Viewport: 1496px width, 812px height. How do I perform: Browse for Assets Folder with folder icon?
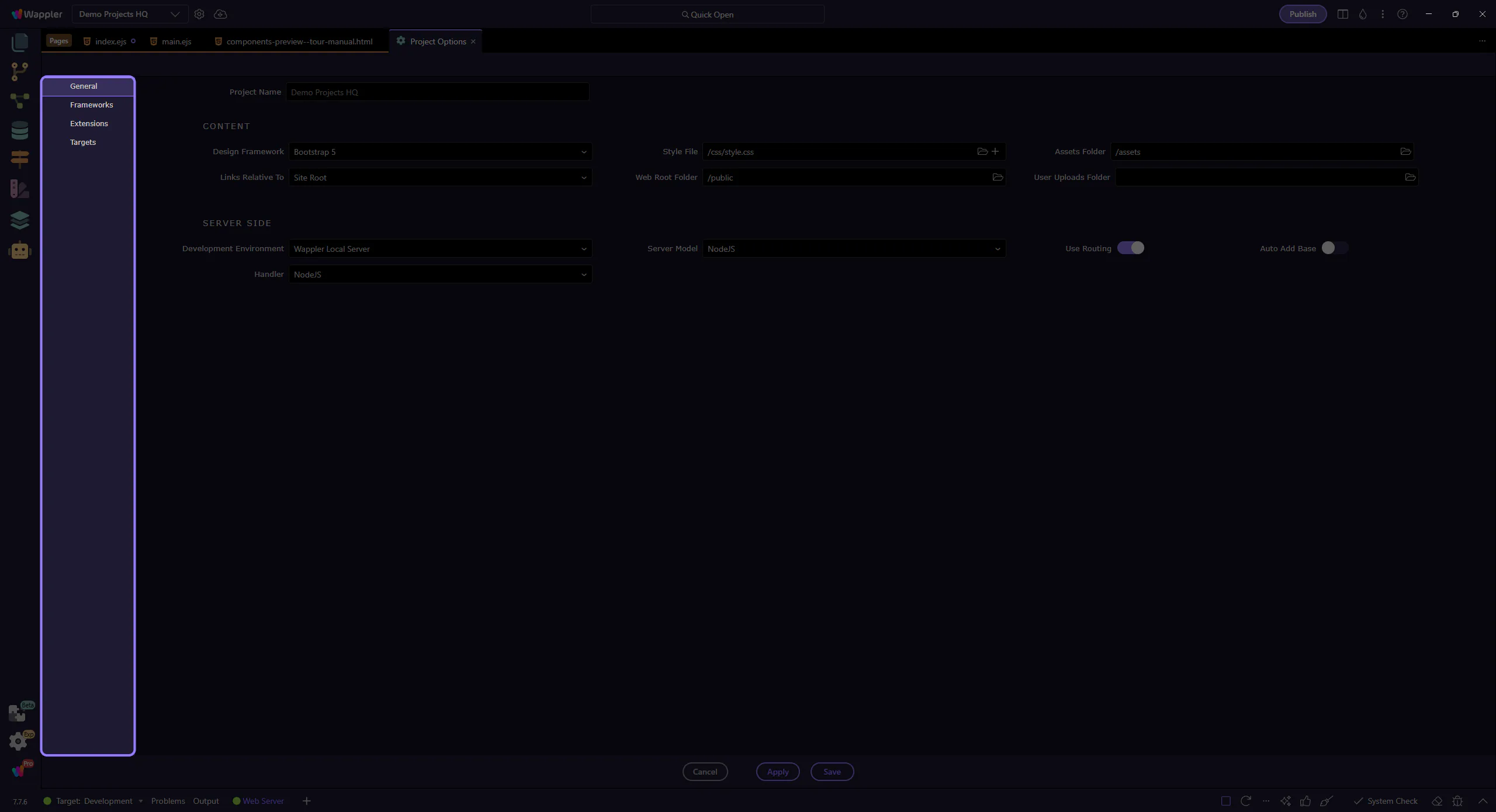pos(1405,152)
